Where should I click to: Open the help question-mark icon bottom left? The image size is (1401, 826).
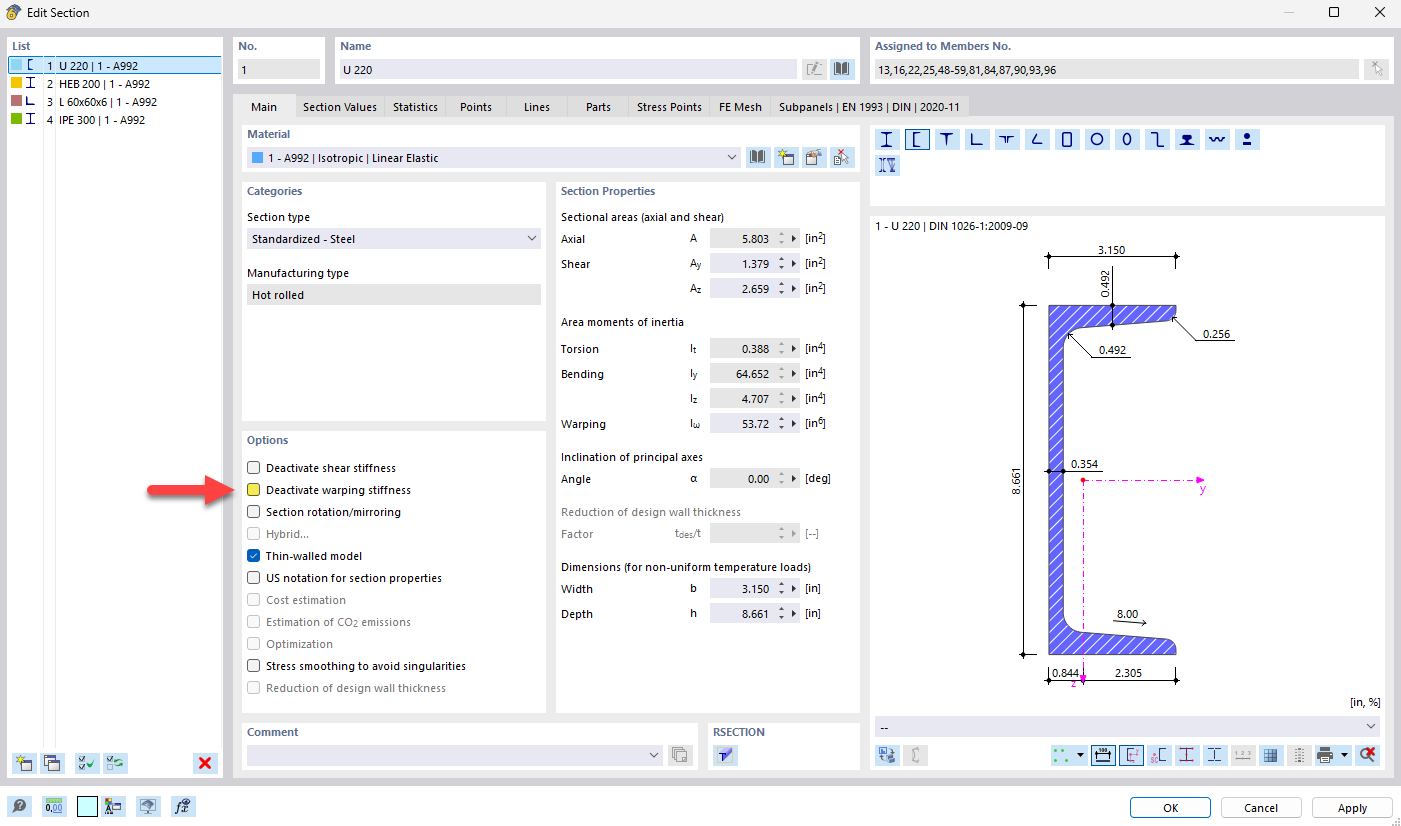(21, 806)
